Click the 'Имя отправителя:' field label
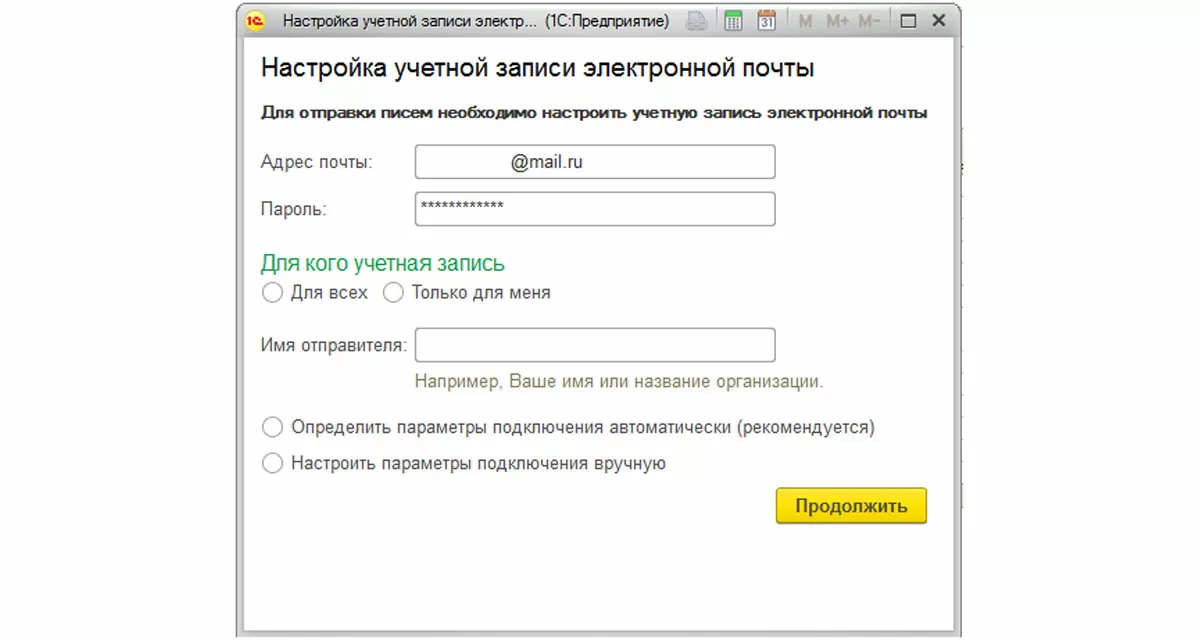Viewport: 1200px width, 640px height. coord(334,346)
